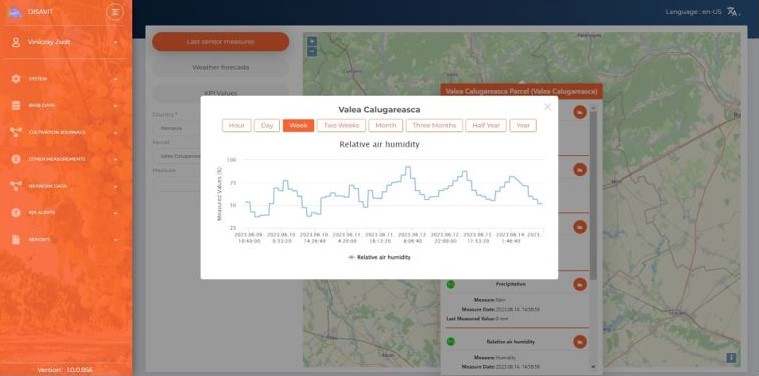
Task: Expand the Other Measurements menu arrow
Action: 116,159
